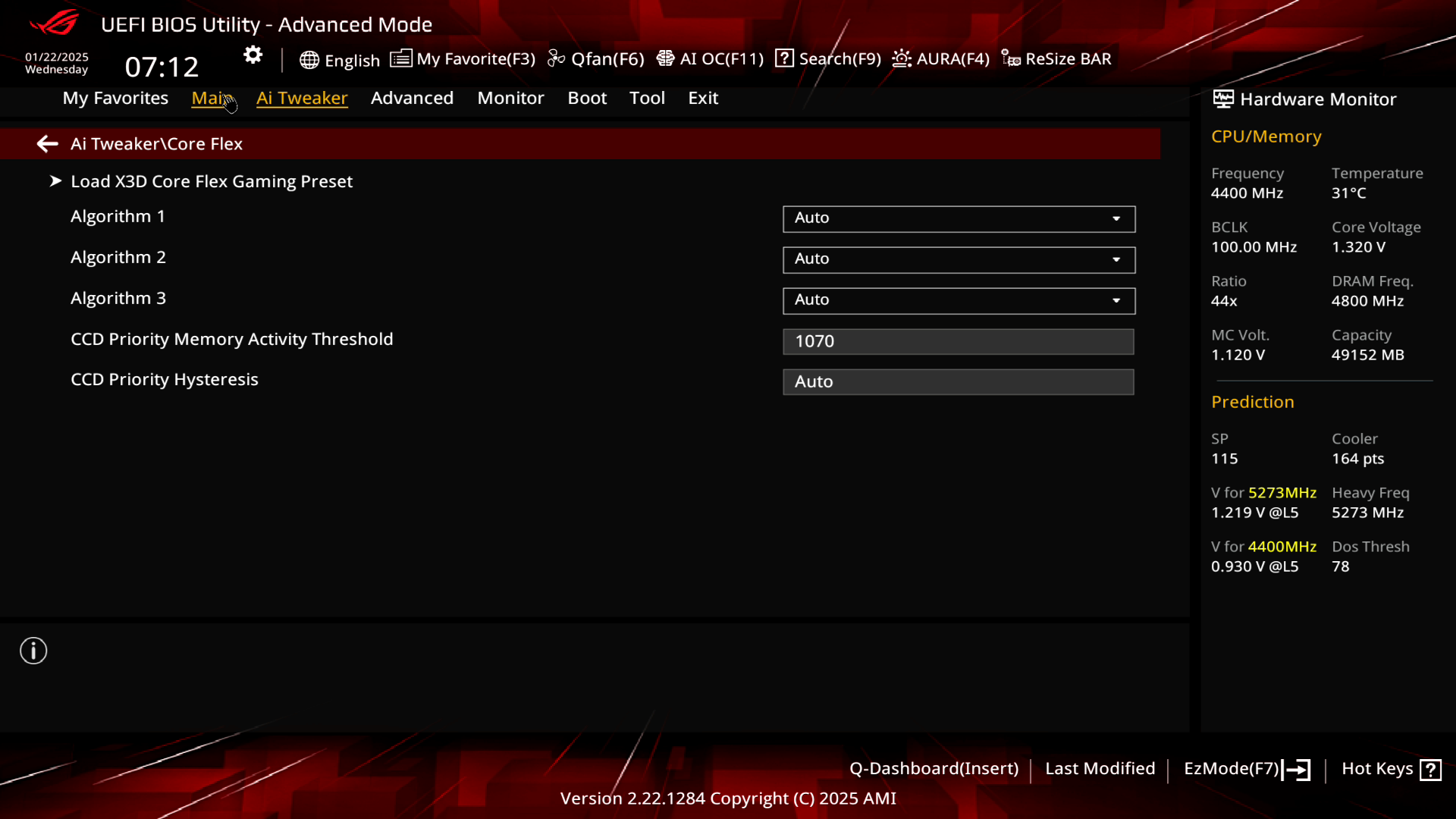Open Algorithm 3 dropdown options

tap(1116, 299)
